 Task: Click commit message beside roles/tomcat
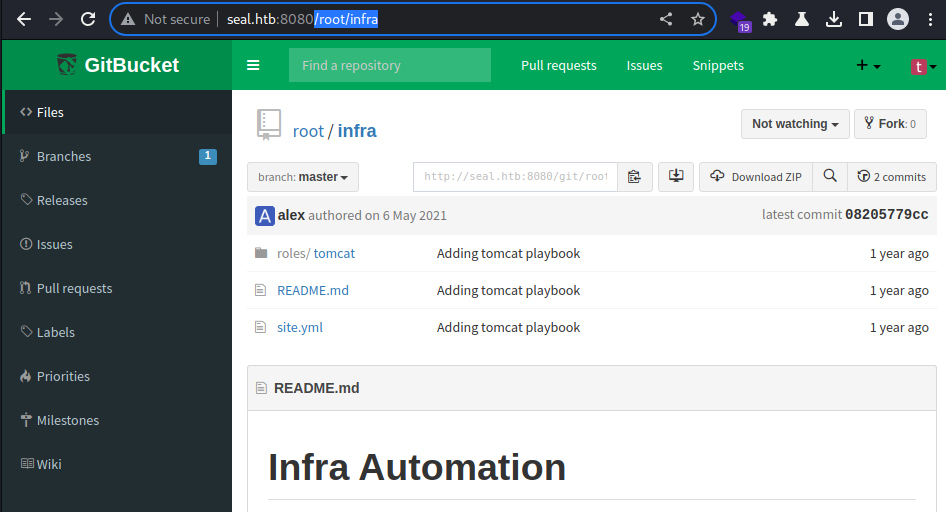[508, 253]
